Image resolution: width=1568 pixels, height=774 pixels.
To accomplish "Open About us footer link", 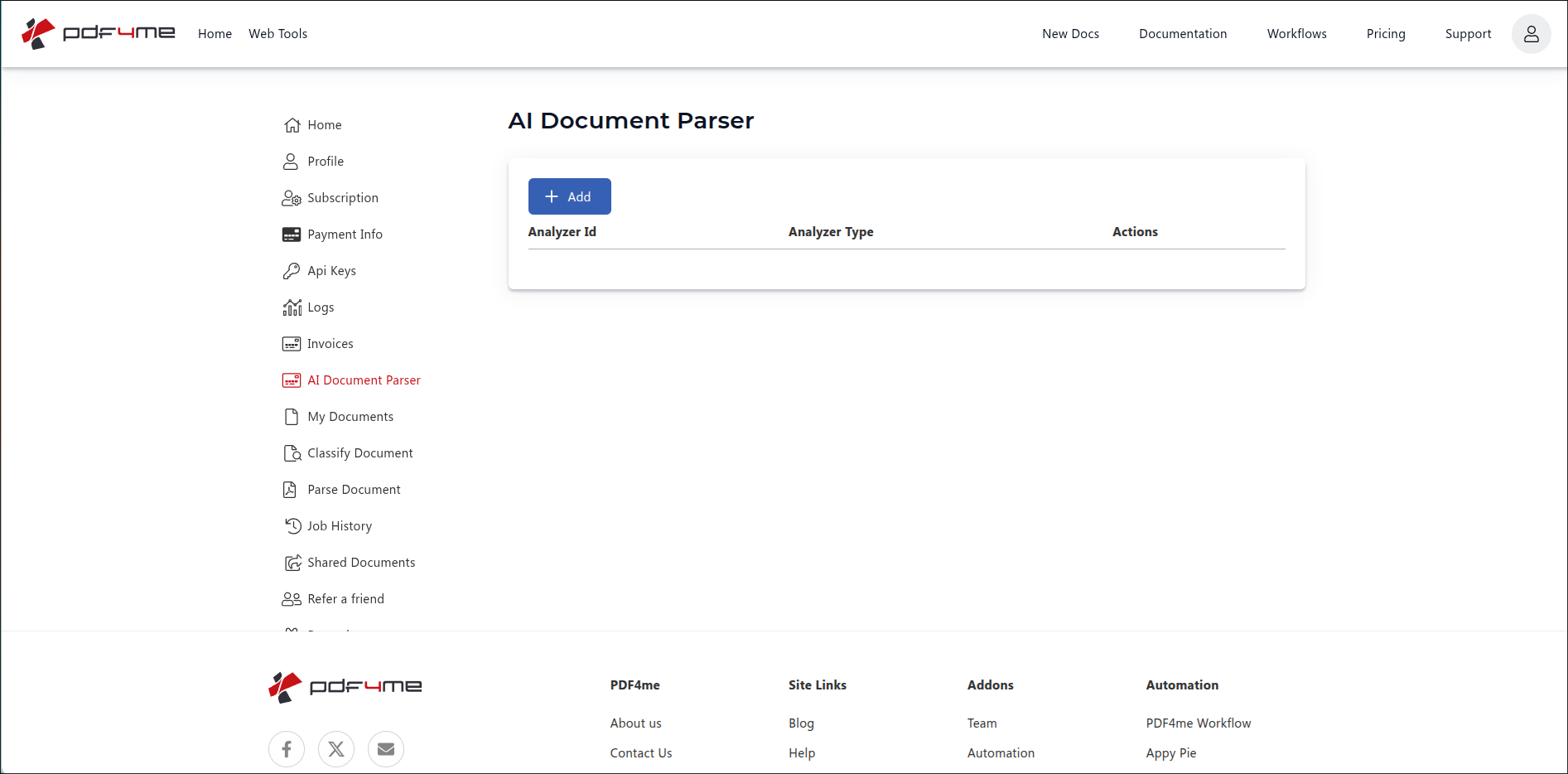I will 635,723.
